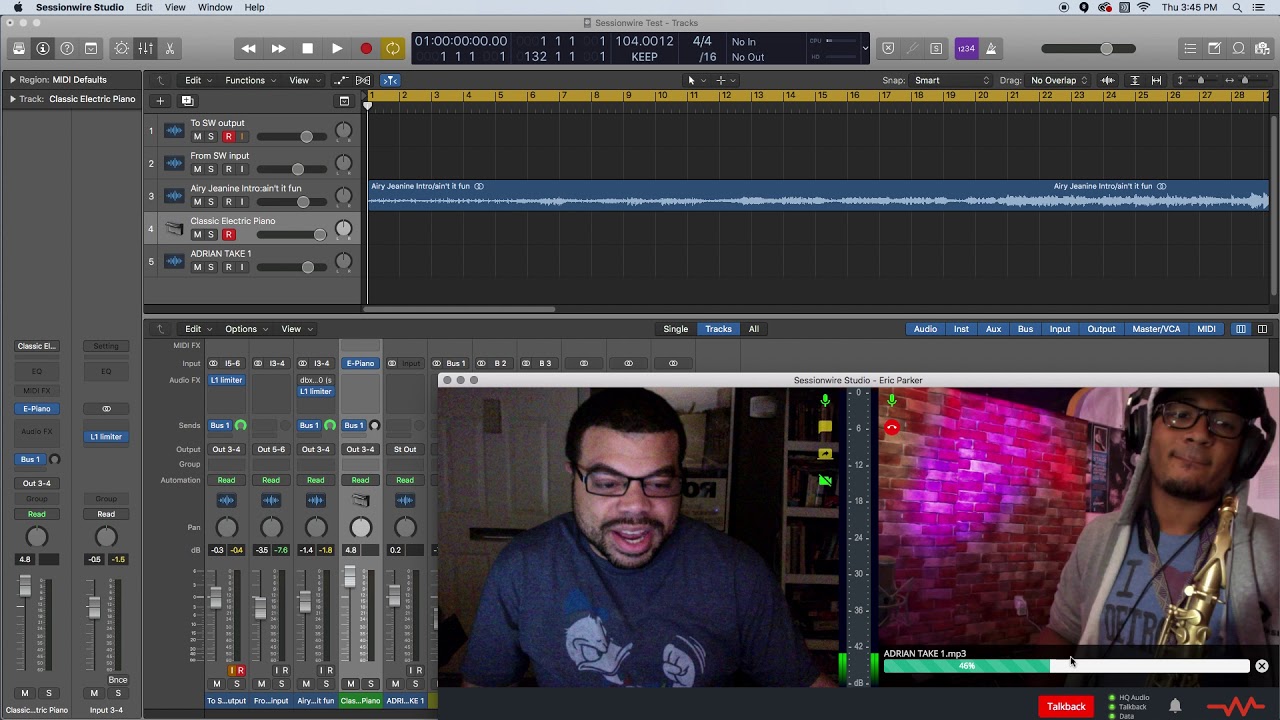The height and width of the screenshot is (720, 1280).
Task: Open the Drag No Overlap dropdown
Action: (1059, 80)
